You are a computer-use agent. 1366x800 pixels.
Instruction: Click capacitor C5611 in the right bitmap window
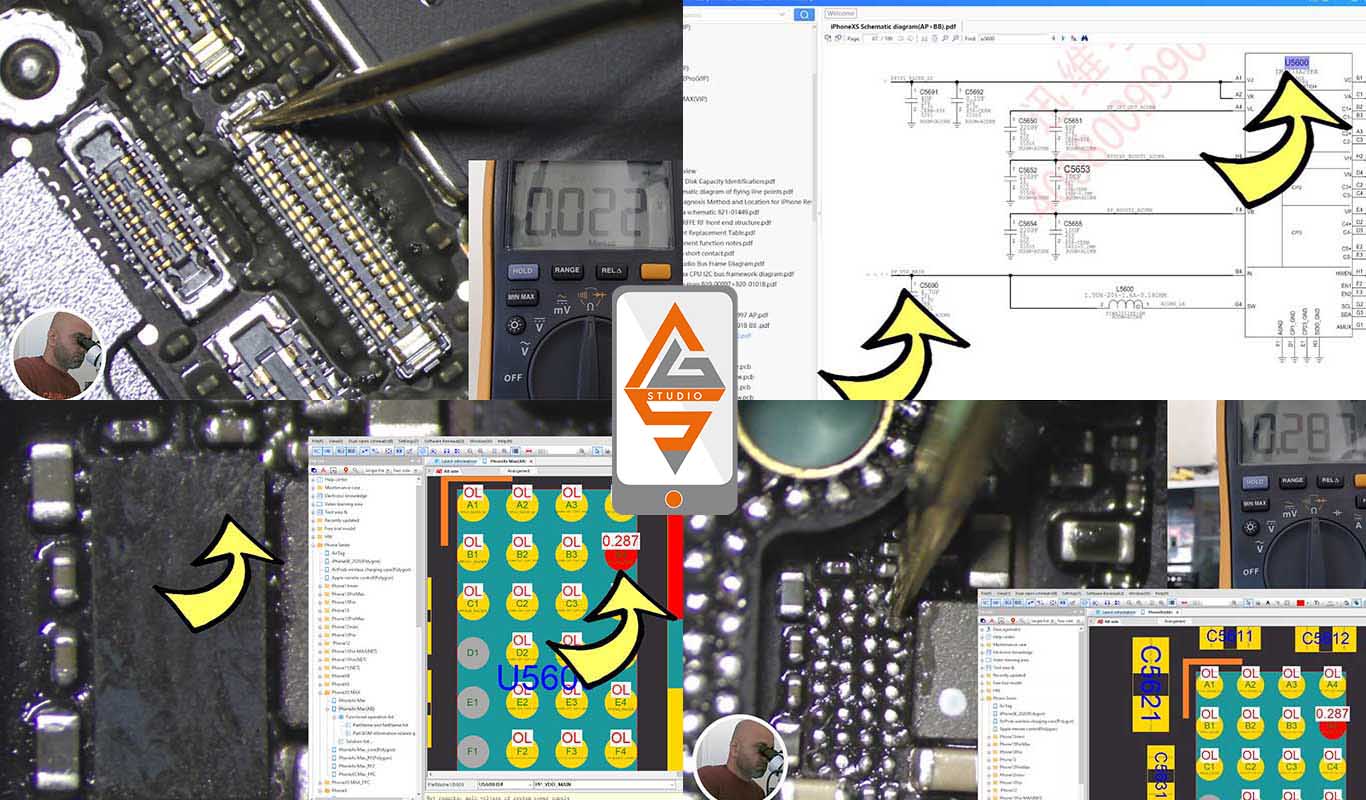[1230, 637]
